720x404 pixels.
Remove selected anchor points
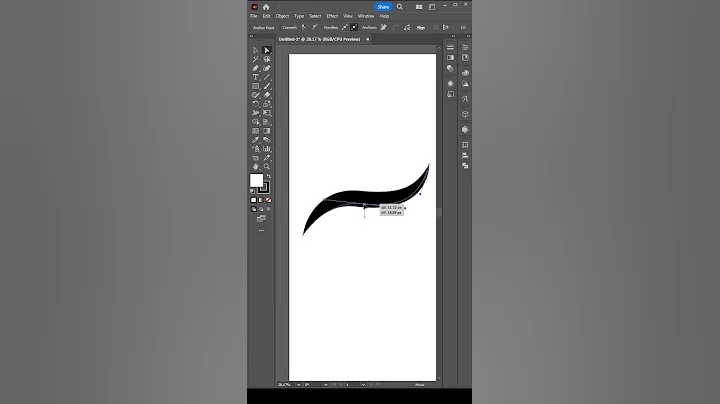point(383,28)
